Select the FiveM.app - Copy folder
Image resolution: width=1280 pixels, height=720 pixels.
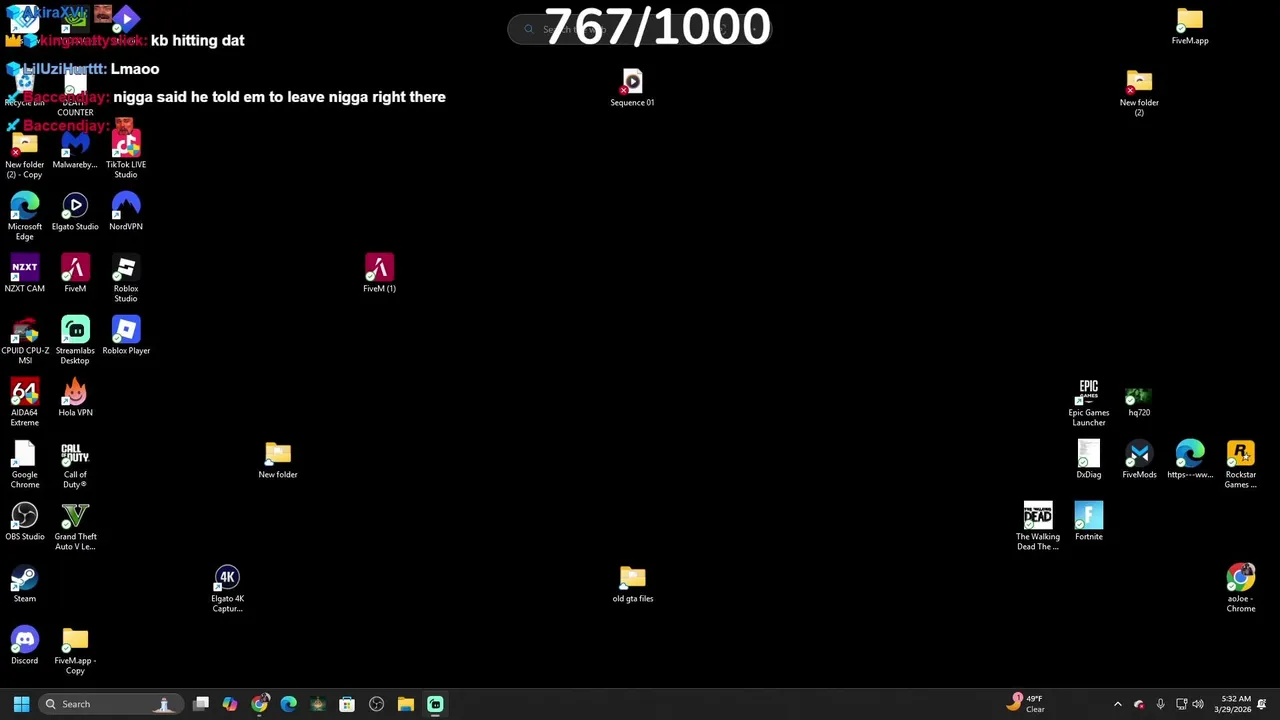[x=75, y=650]
